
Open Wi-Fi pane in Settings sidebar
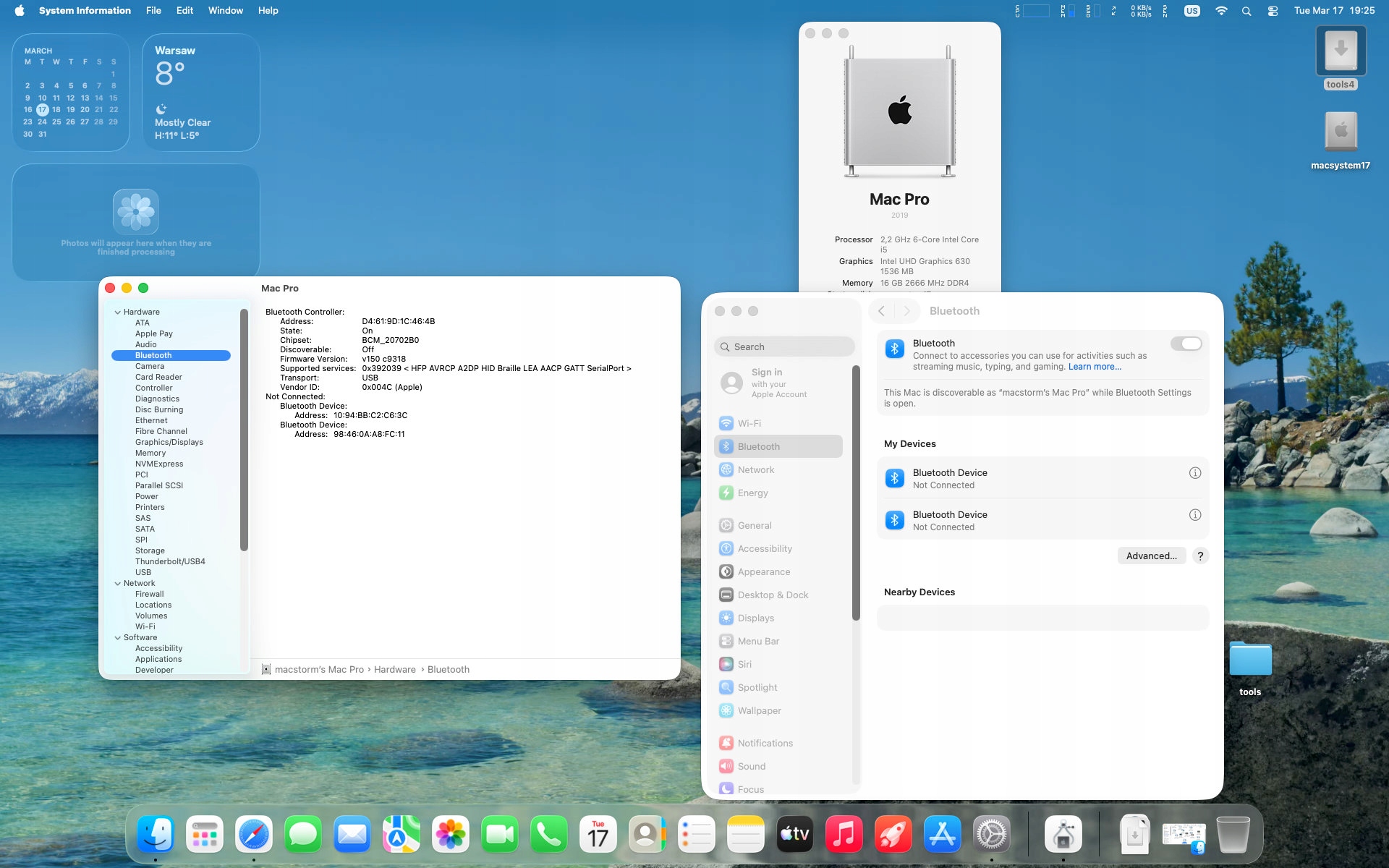pyautogui.click(x=749, y=423)
